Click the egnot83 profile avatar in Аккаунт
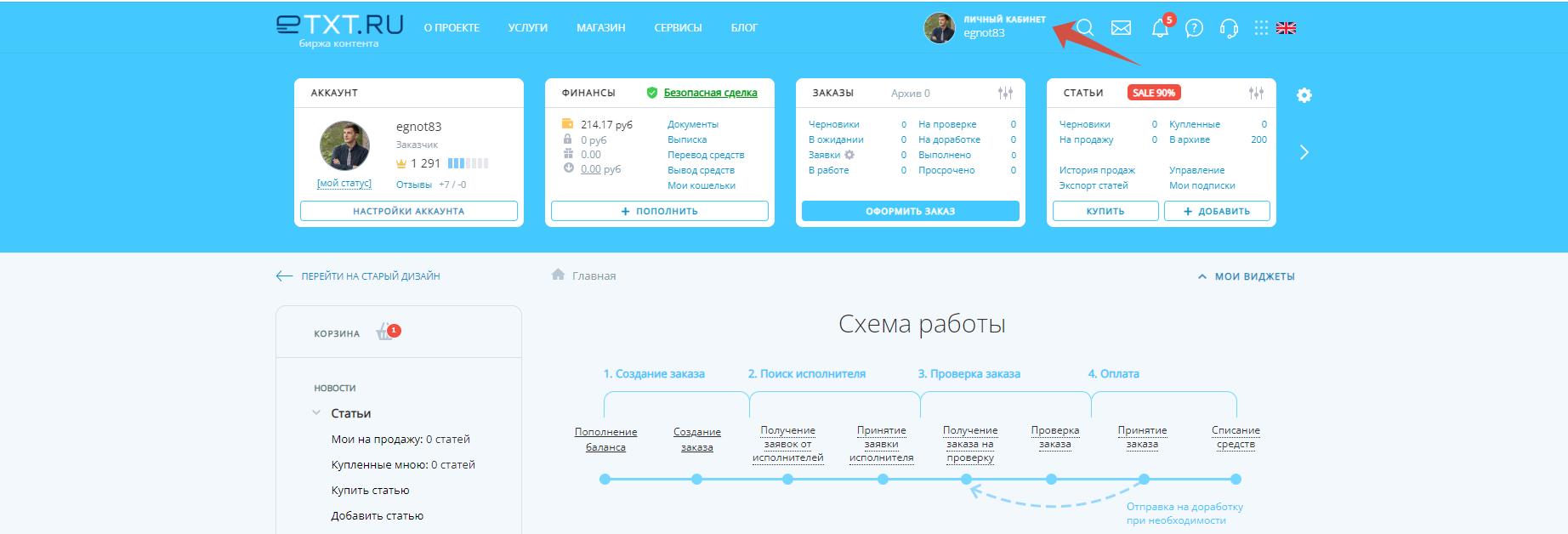The height and width of the screenshot is (534, 1568). 344,145
